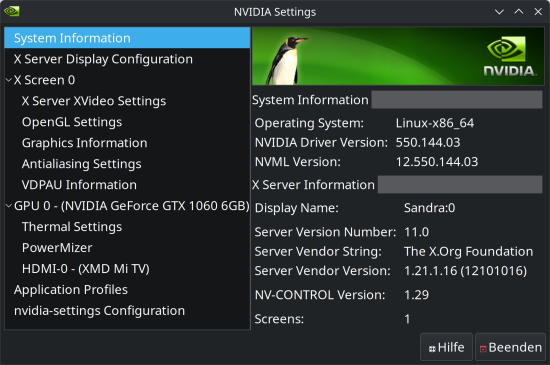Image resolution: width=550 pixels, height=365 pixels.
Task: Collapse the GPU 0 tree node
Action: pyautogui.click(x=9, y=206)
